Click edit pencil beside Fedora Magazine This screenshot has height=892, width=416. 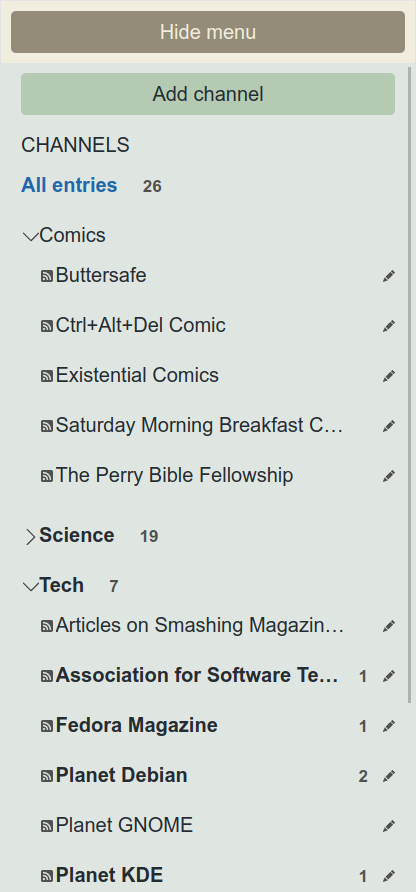pos(389,726)
